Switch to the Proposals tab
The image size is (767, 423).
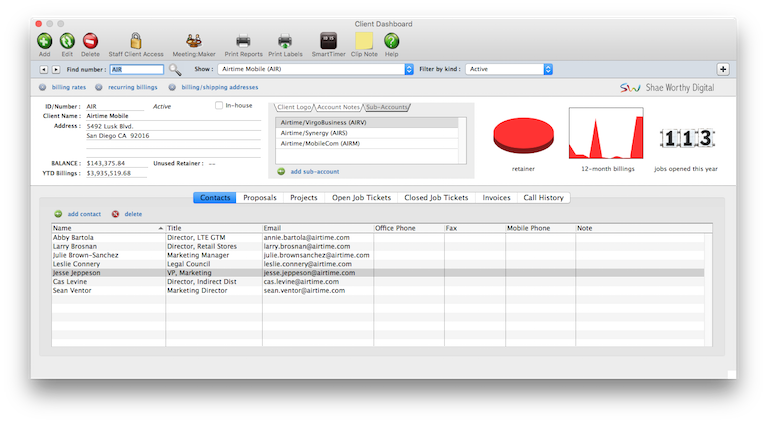260,198
